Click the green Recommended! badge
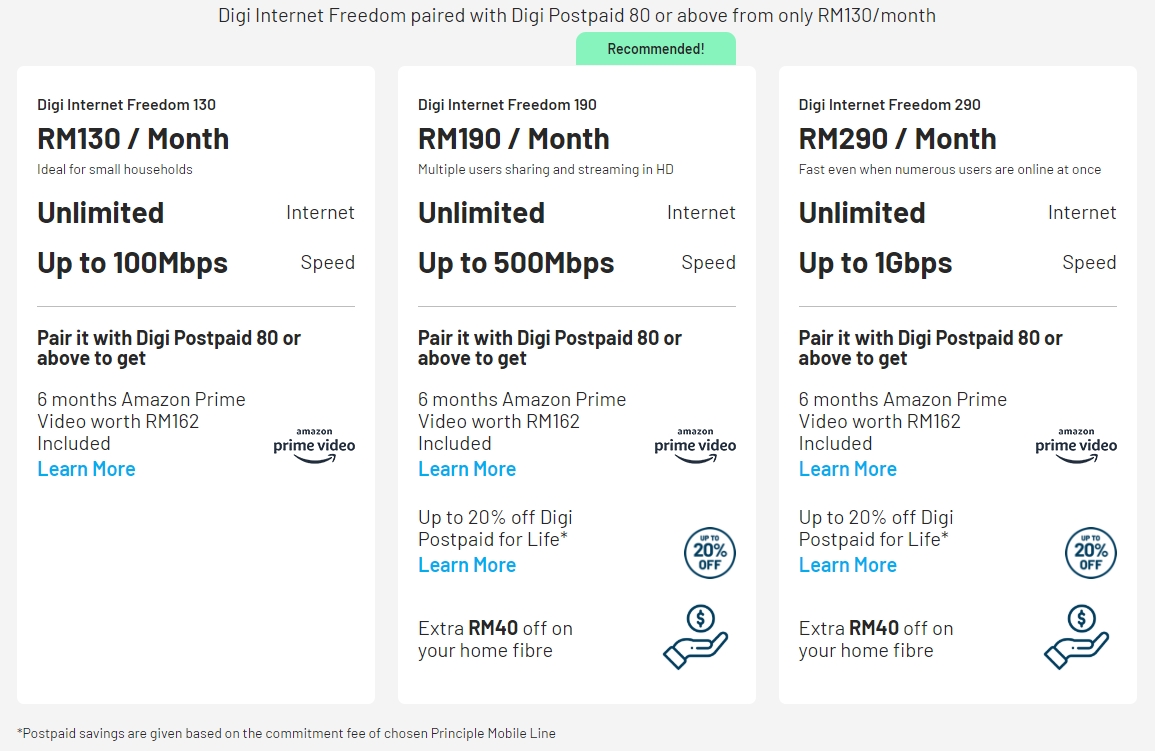1155x751 pixels. 656,49
